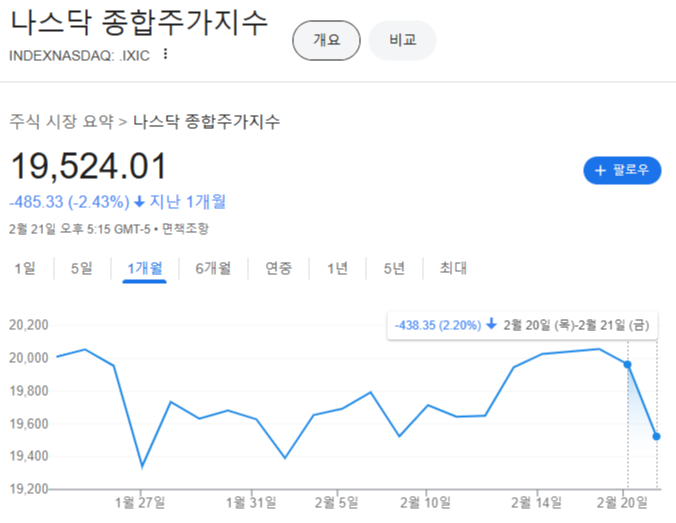Click the 19,400 y-axis label

28,456
